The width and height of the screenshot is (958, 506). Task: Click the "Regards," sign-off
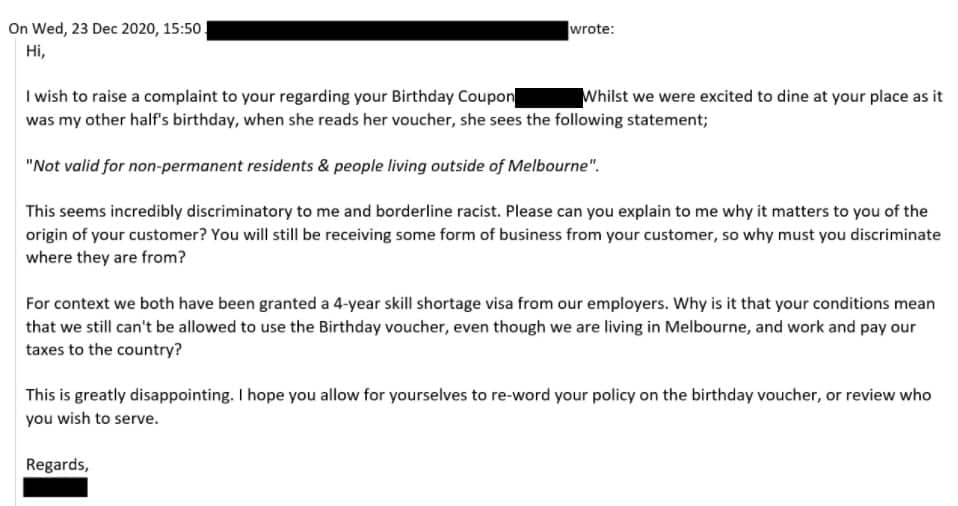[x=57, y=464]
